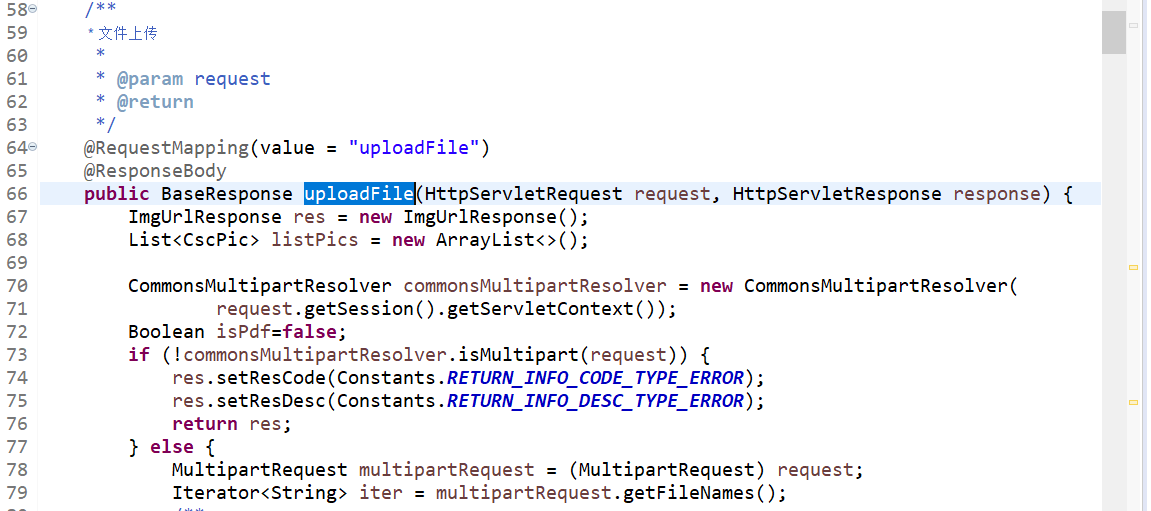Click the upper yellow warning marker in overview ruler
Viewport: 1151px width, 511px height.
coord(1134,268)
